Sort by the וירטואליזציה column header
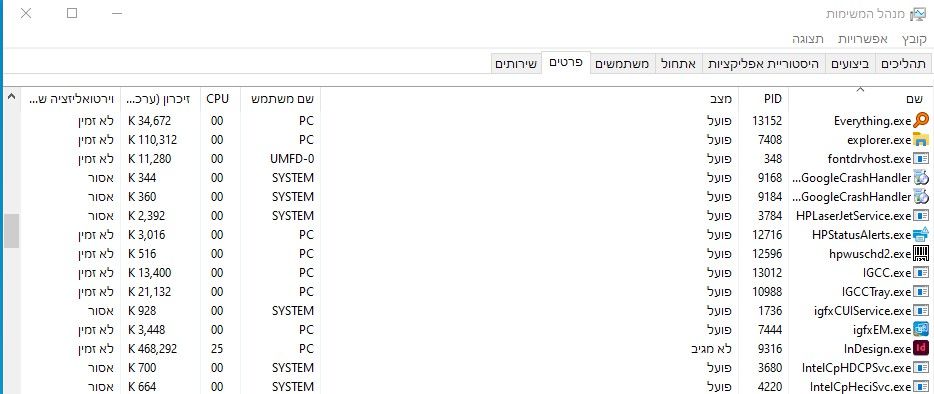934x394 pixels. click(x=70, y=98)
